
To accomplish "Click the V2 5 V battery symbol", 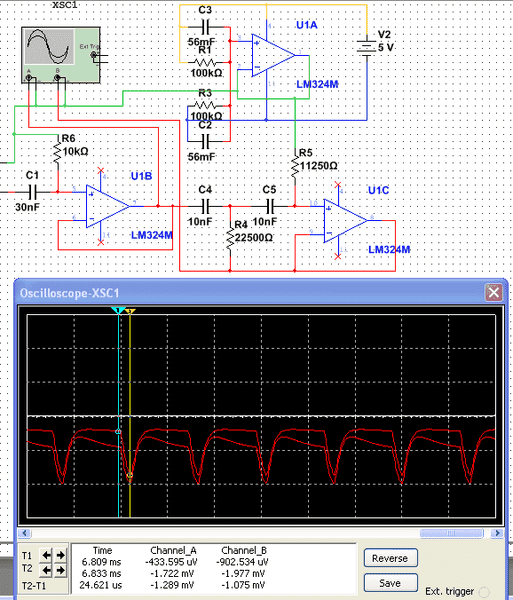I will [x=366, y=47].
